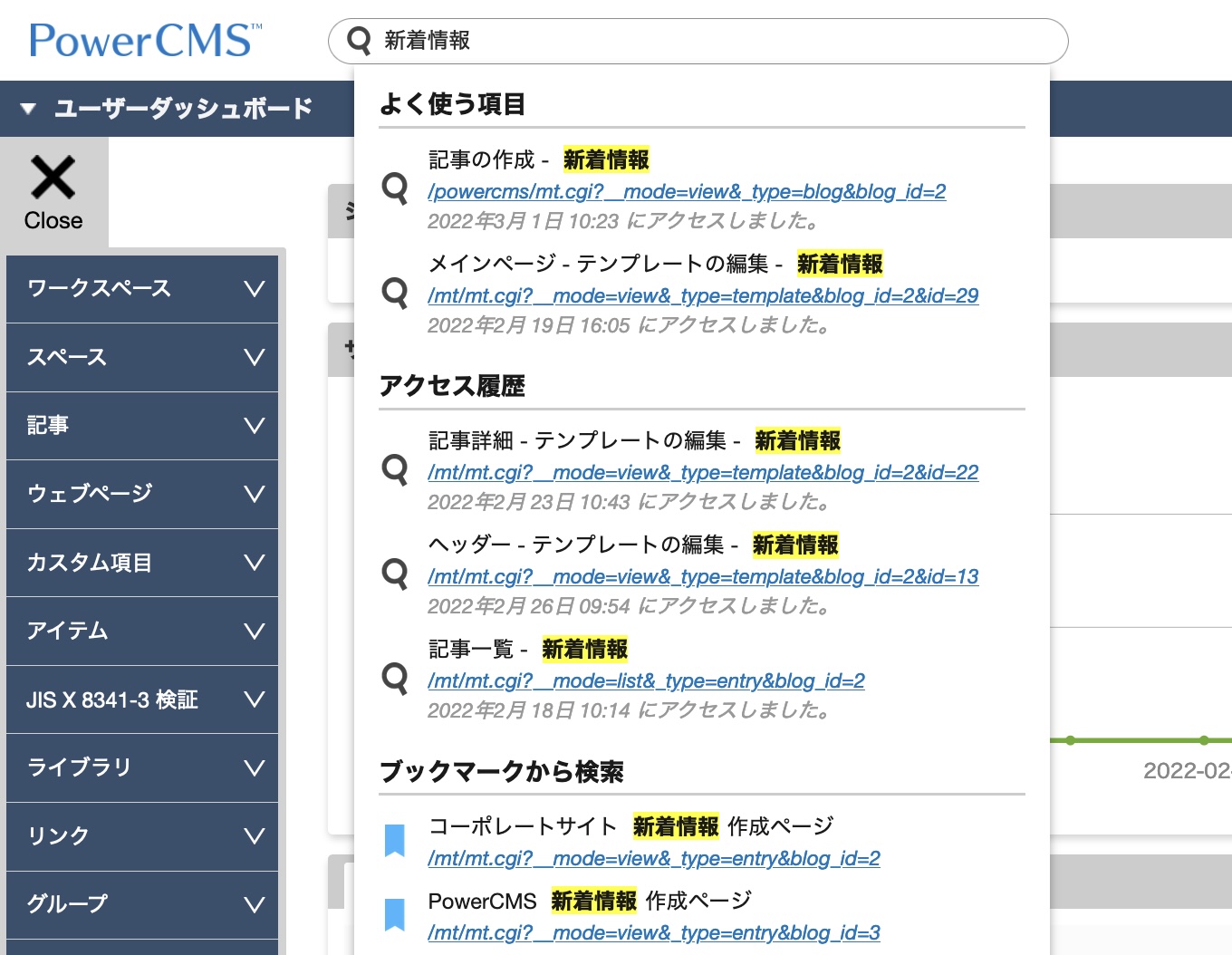Click the PowerCMS logo
Image resolution: width=1232 pixels, height=955 pixels.
point(146,41)
